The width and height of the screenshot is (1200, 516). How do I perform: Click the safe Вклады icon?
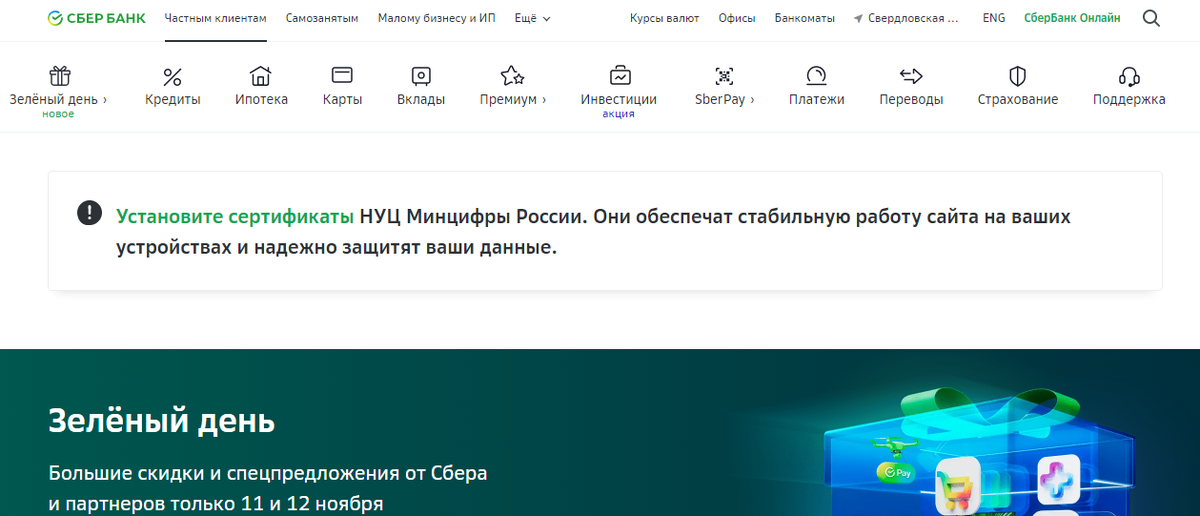[x=421, y=76]
